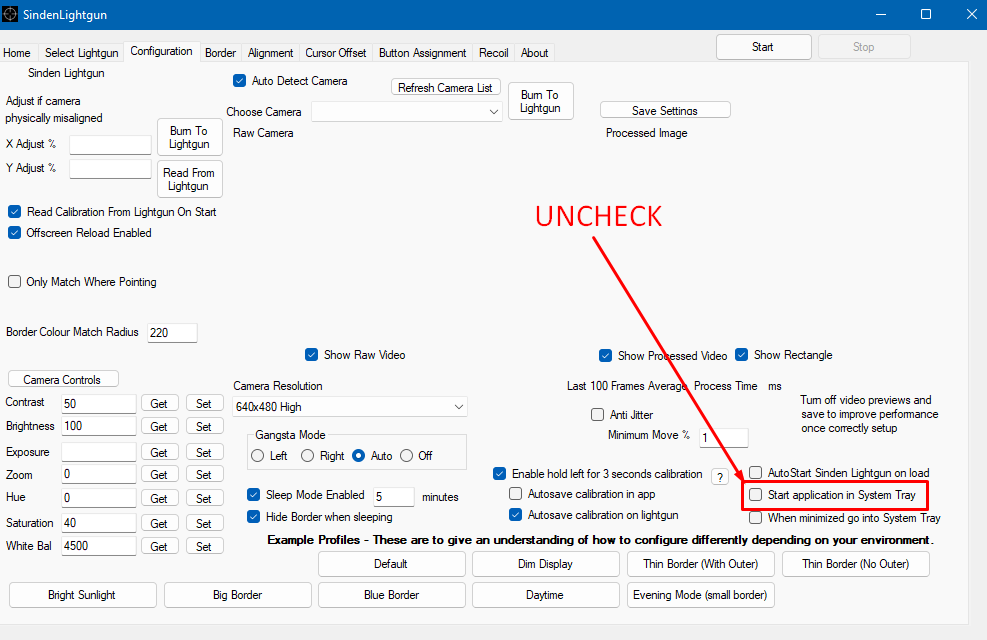Image resolution: width=987 pixels, height=640 pixels.
Task: Click the X Adjust % input field
Action: (x=110, y=144)
